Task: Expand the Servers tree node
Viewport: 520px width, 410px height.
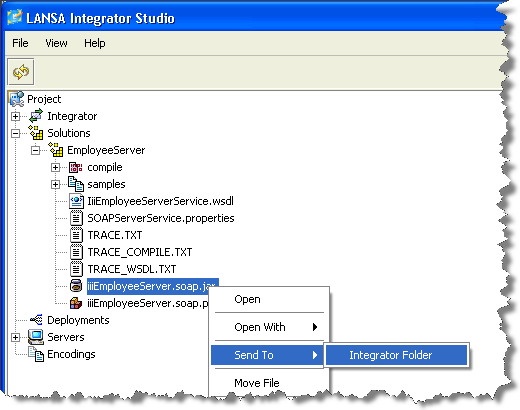Action: [x=15, y=337]
